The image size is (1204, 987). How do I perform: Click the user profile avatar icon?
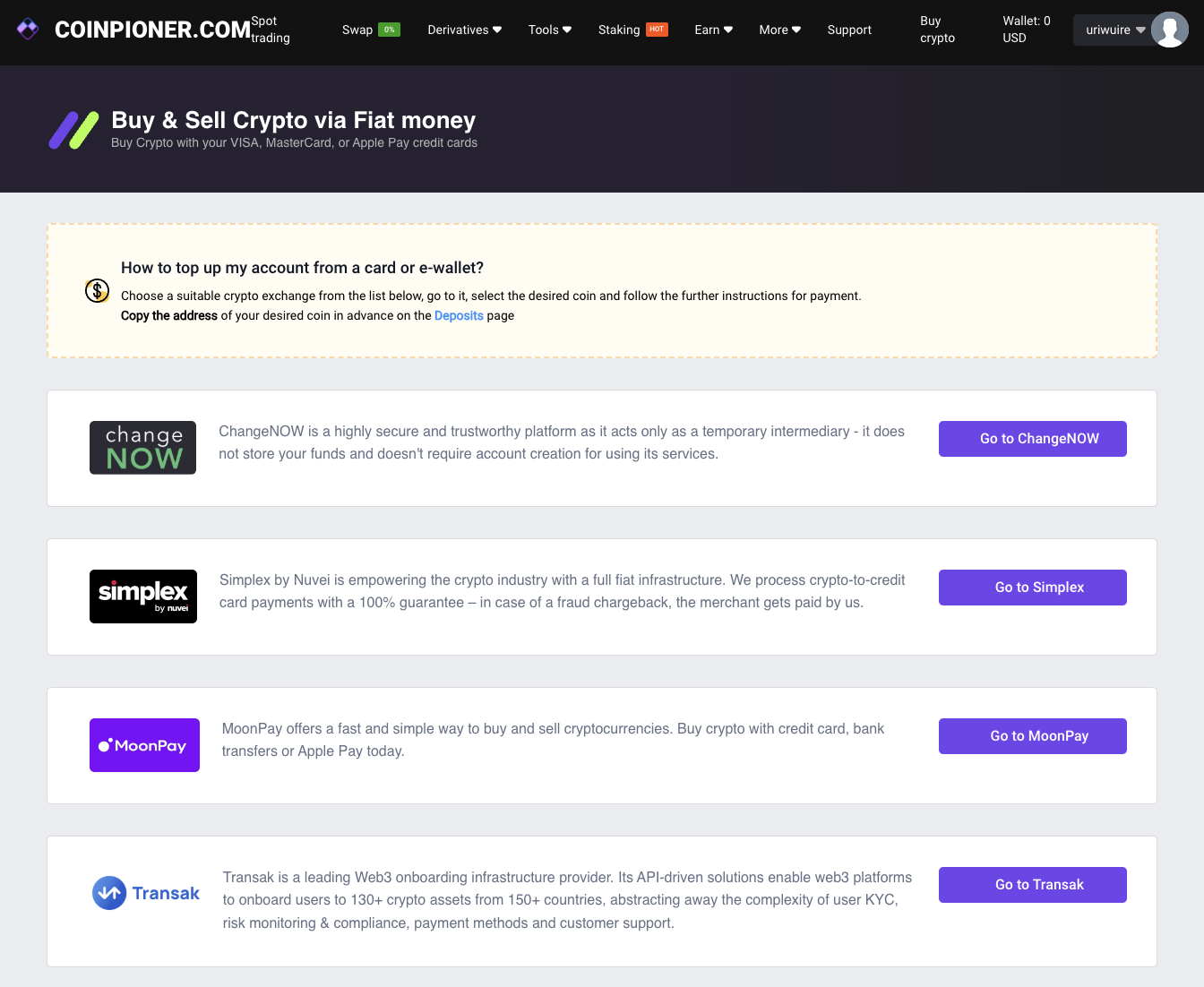point(1169,30)
